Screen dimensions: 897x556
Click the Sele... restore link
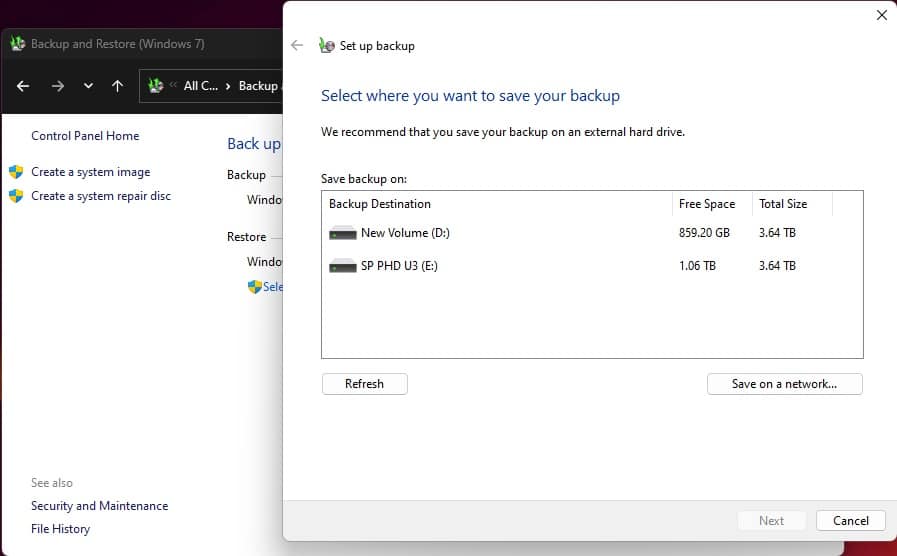point(273,287)
